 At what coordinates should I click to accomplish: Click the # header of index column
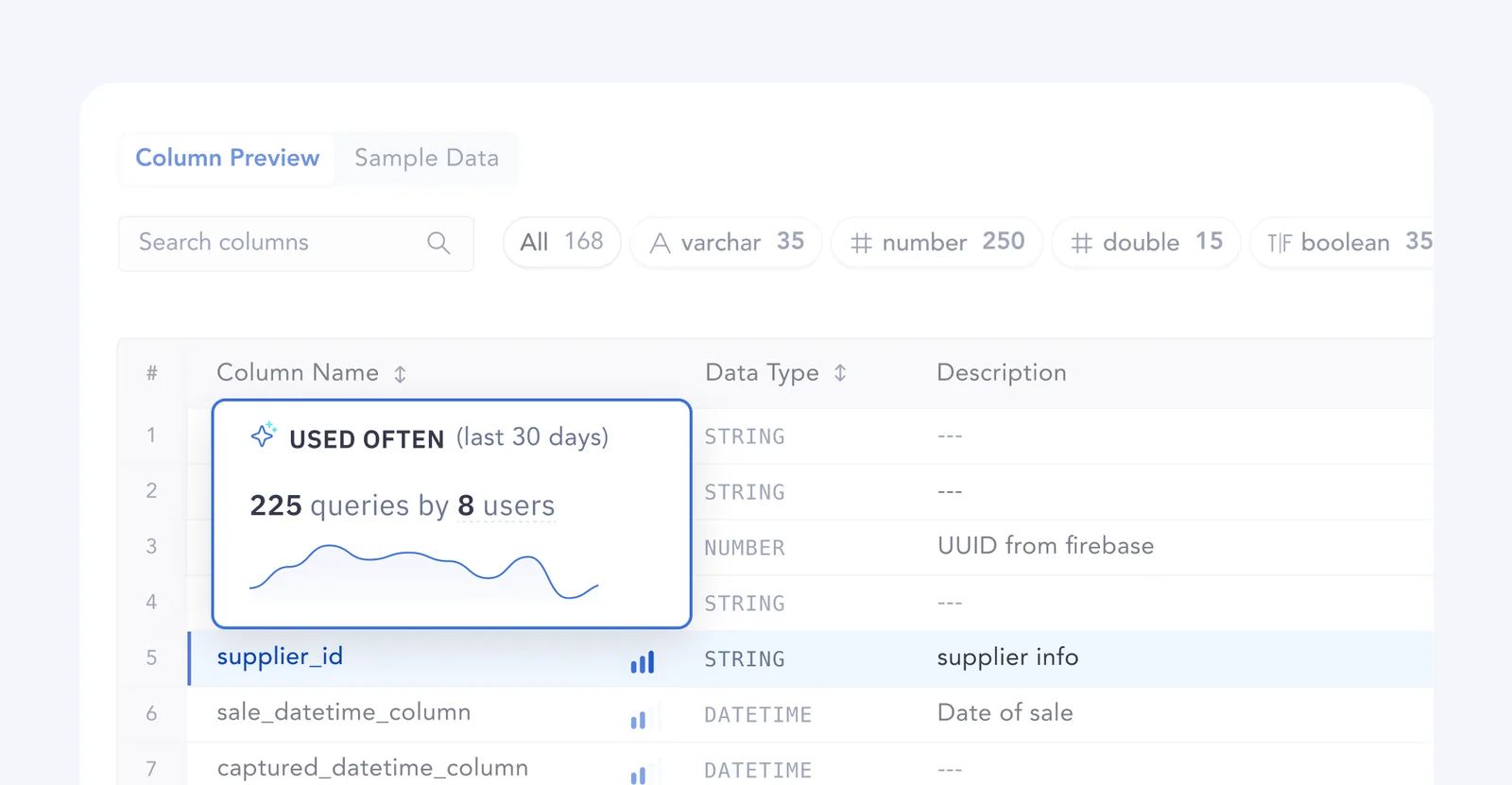pos(152,373)
